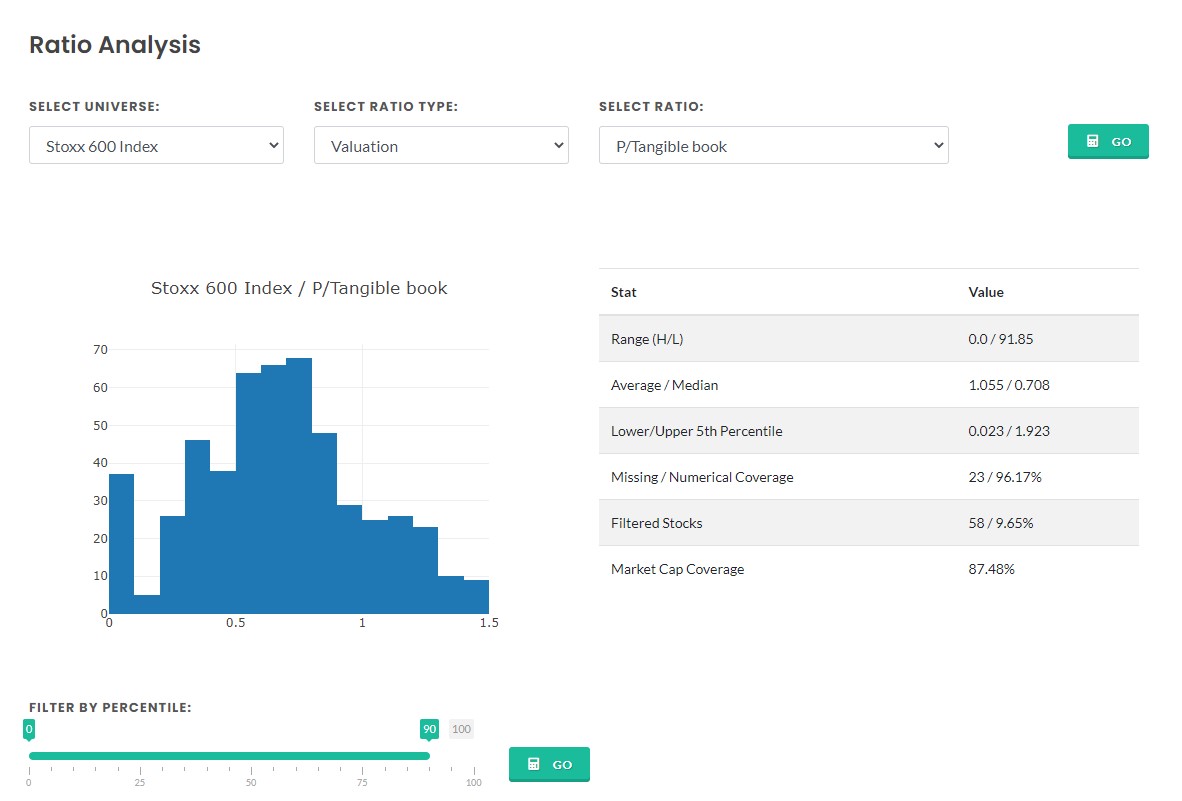Click the calculator icon on the top GO button

(x=1095, y=141)
